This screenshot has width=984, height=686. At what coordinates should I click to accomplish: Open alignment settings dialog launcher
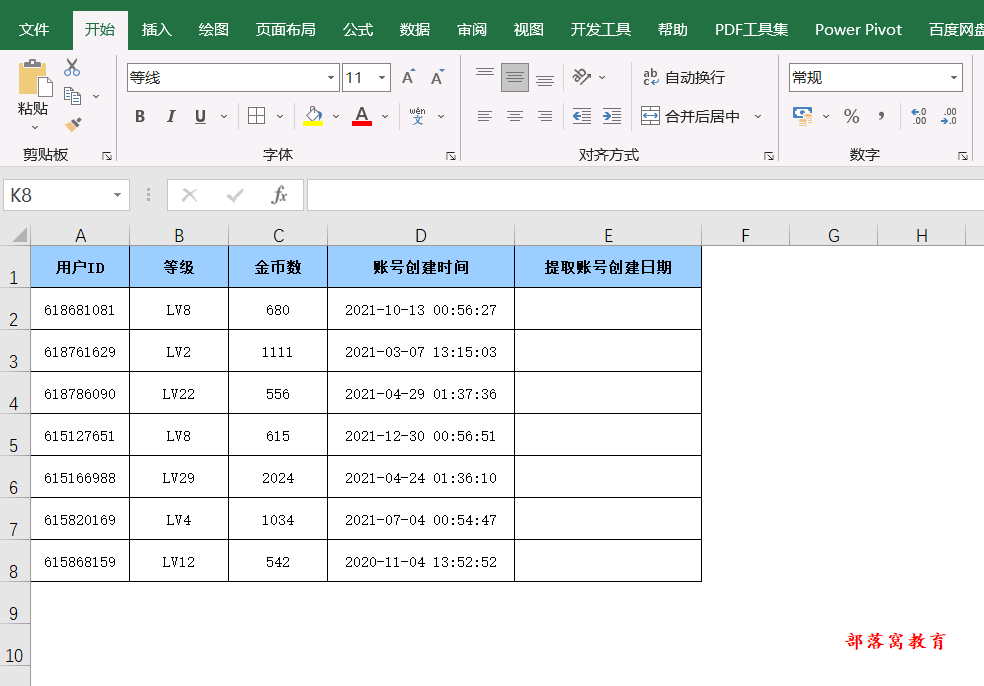point(769,156)
